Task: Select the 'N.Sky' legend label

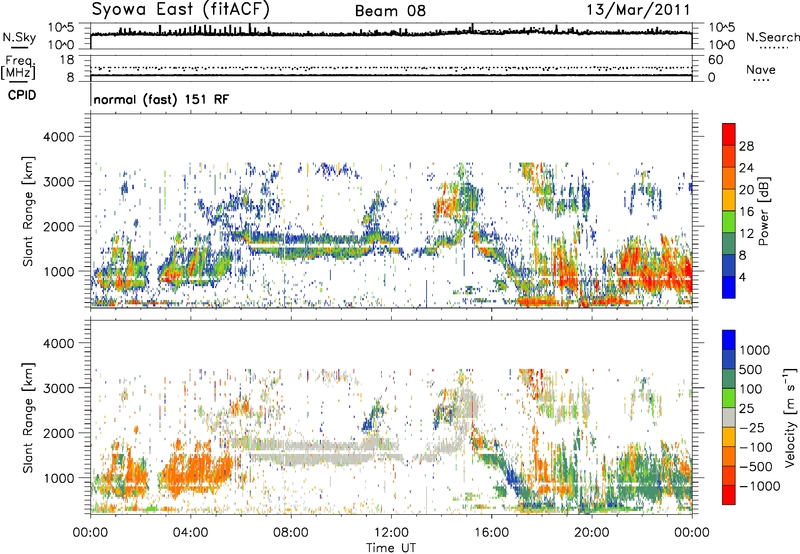Action: pos(19,37)
